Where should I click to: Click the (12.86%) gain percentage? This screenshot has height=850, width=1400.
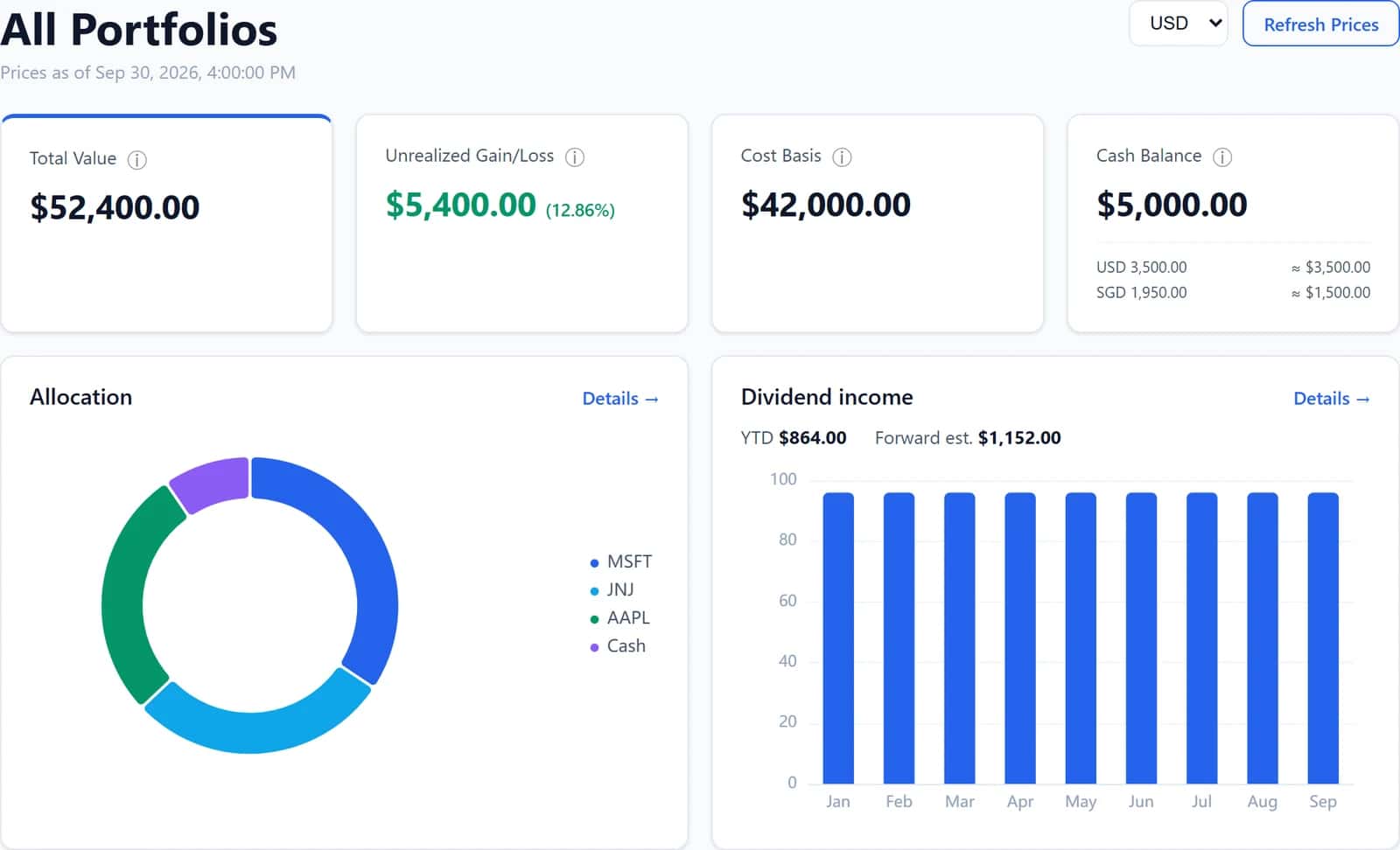click(x=580, y=210)
